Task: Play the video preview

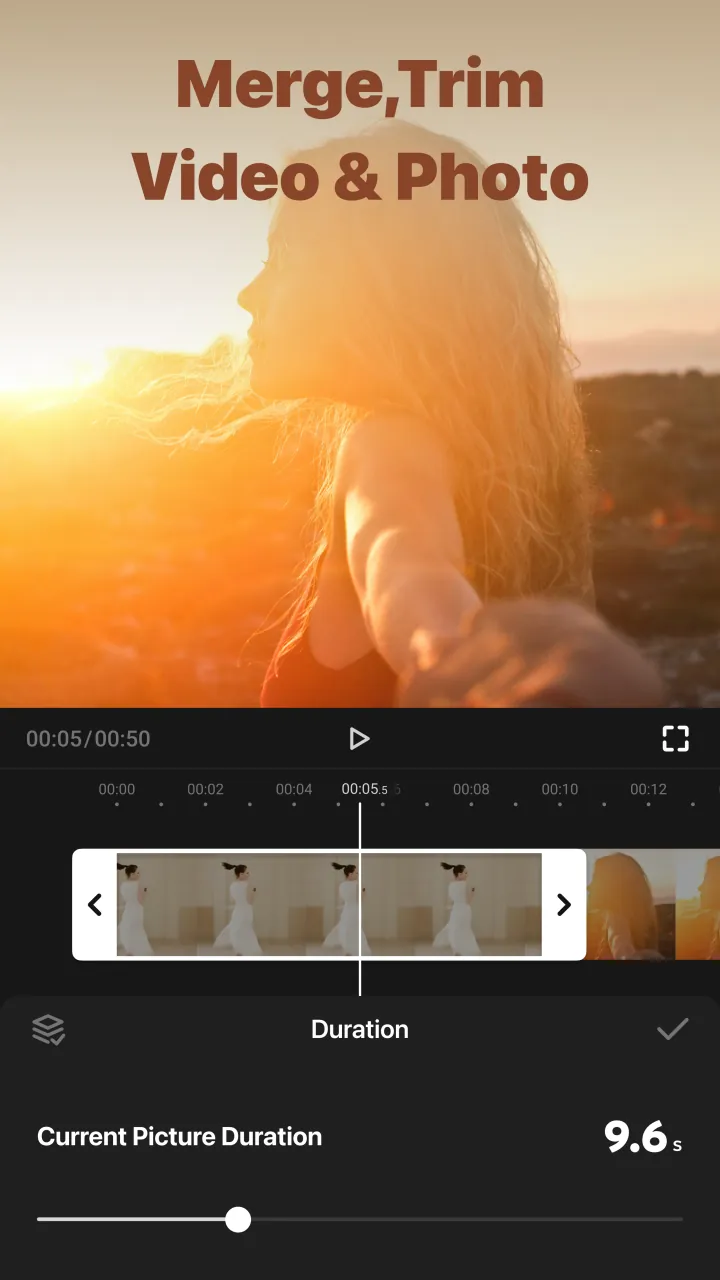Action: pos(359,739)
